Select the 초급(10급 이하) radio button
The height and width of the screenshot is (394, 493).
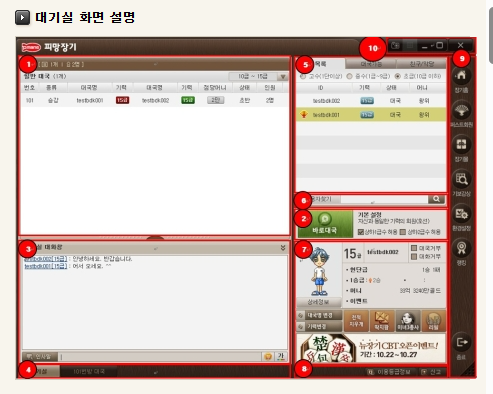point(397,76)
